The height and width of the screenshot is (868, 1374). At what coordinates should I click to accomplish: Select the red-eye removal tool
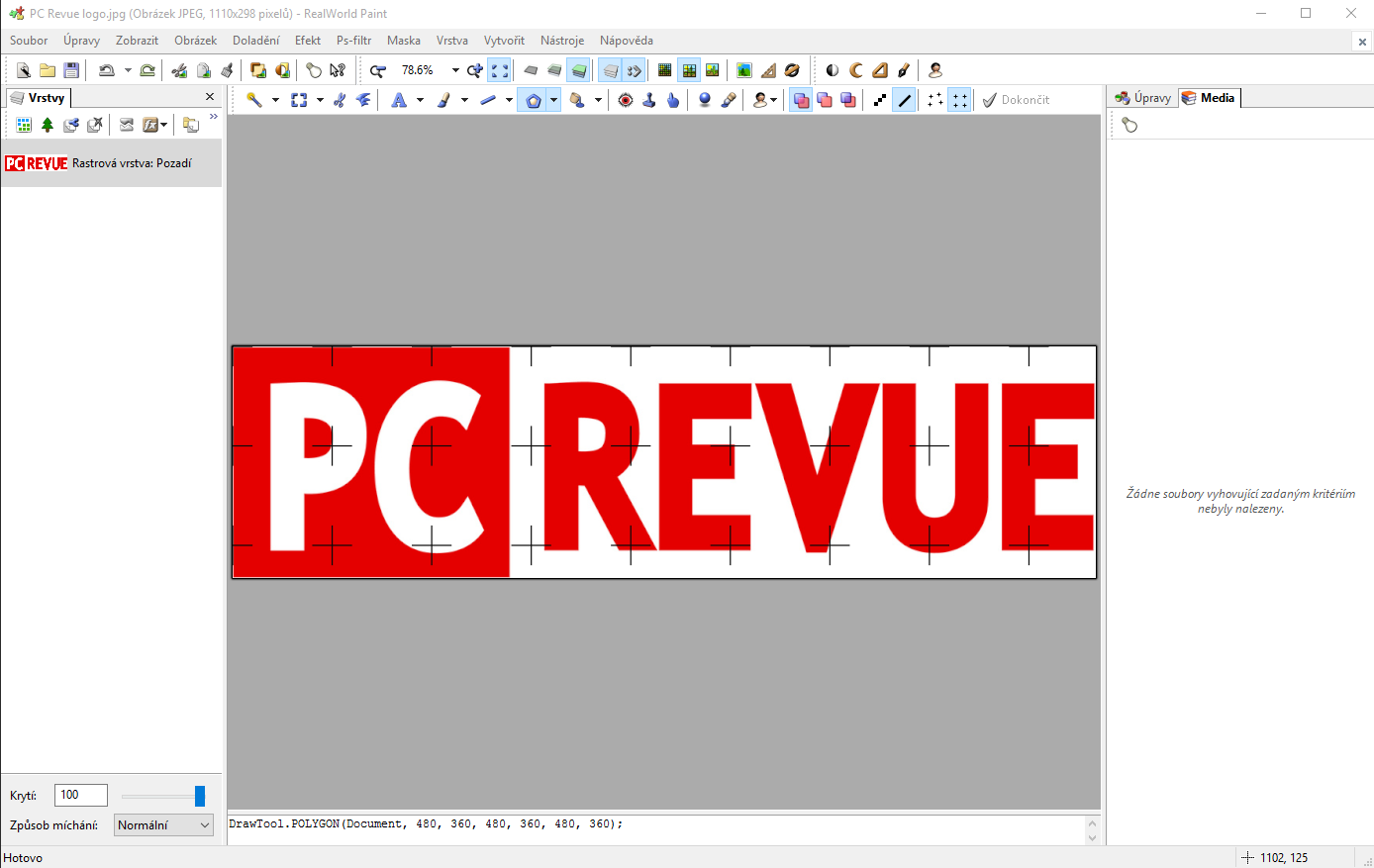(x=626, y=100)
